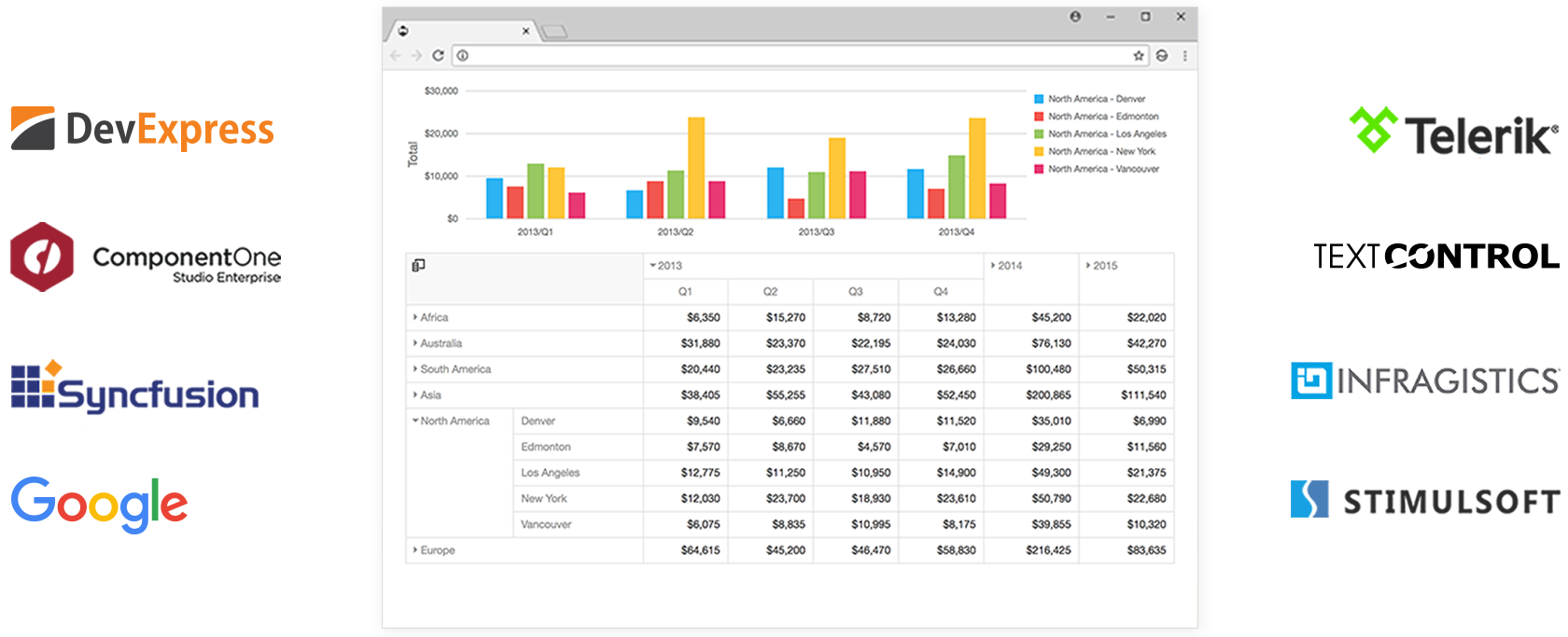Collapse the 2013 column group

[652, 266]
